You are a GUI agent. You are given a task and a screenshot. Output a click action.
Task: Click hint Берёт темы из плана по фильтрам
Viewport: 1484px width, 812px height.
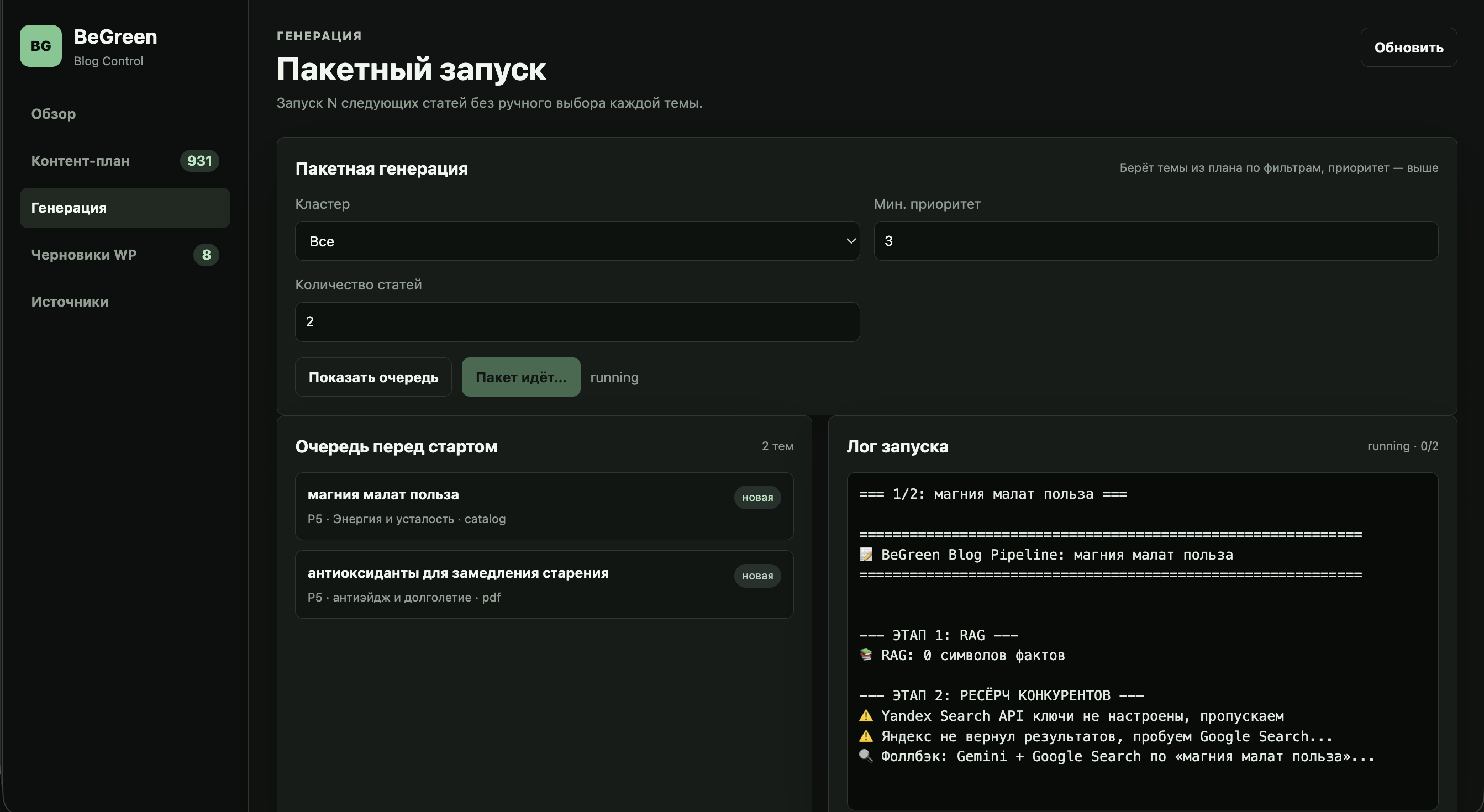[x=1278, y=167]
